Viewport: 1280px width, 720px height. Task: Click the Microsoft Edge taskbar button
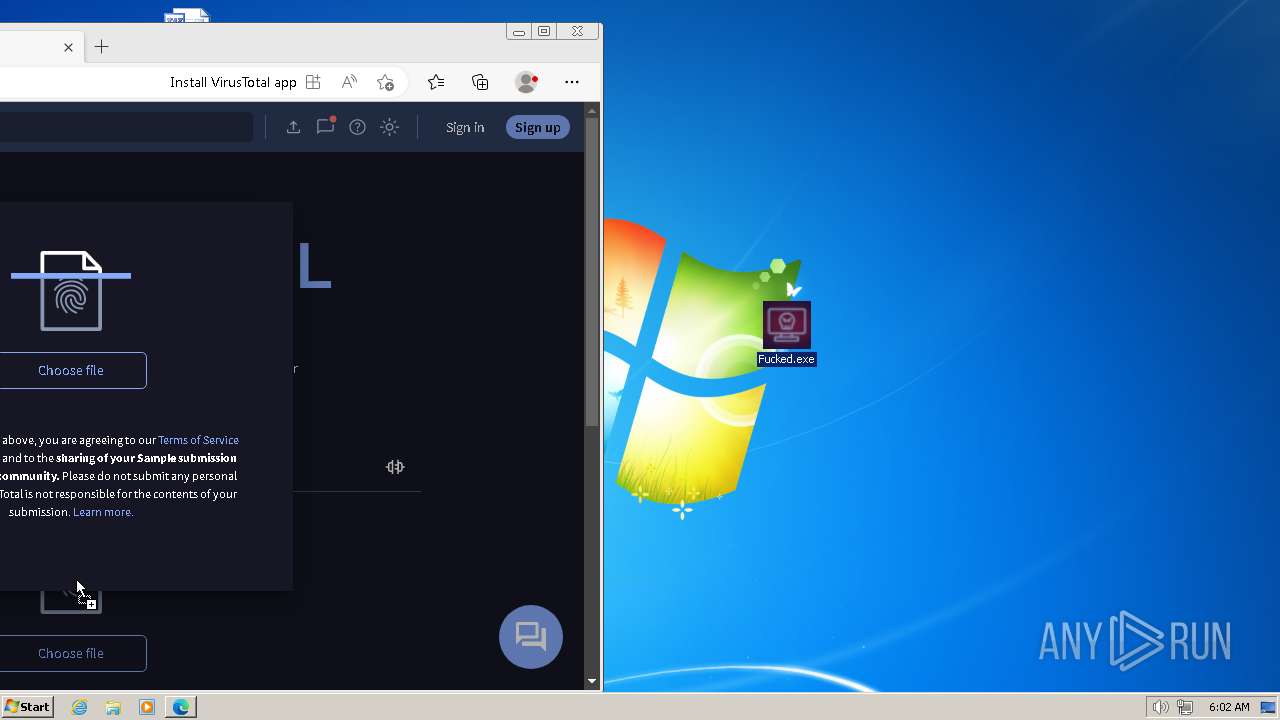click(181, 707)
